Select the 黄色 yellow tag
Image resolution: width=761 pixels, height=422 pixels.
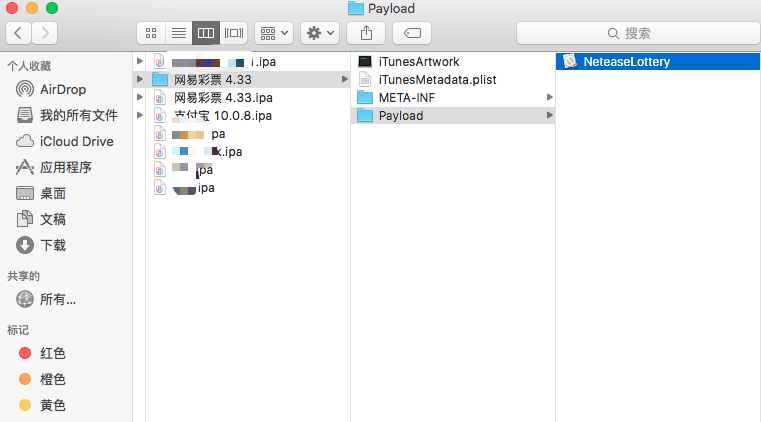coord(42,405)
